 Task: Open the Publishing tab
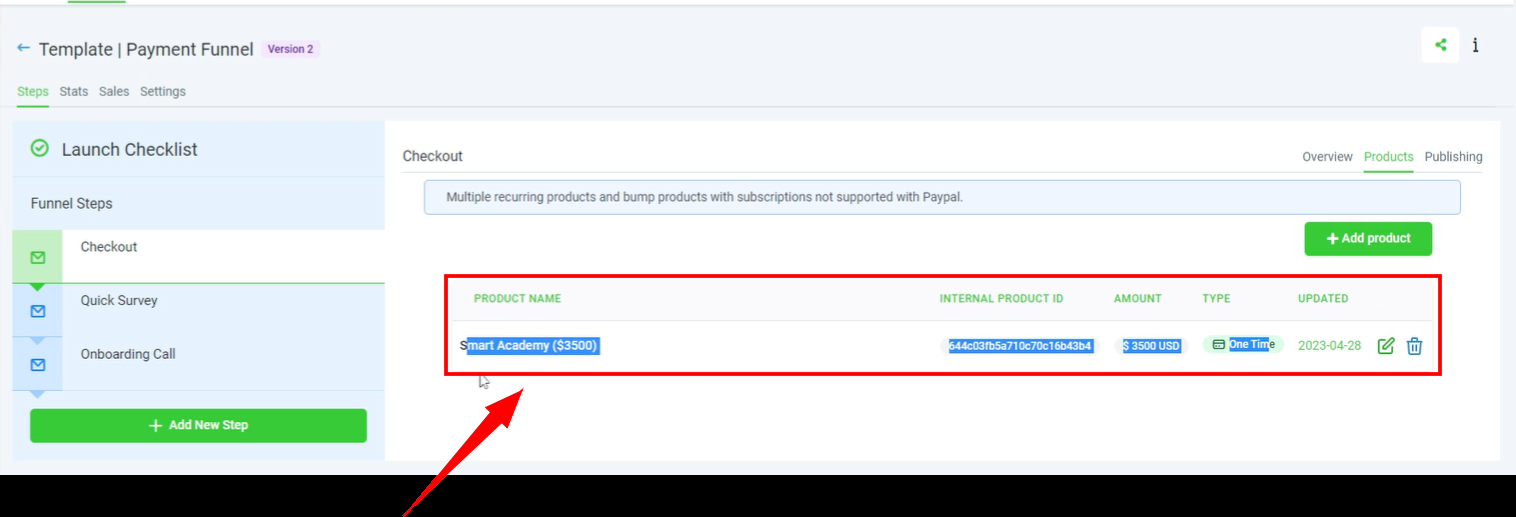tap(1453, 157)
